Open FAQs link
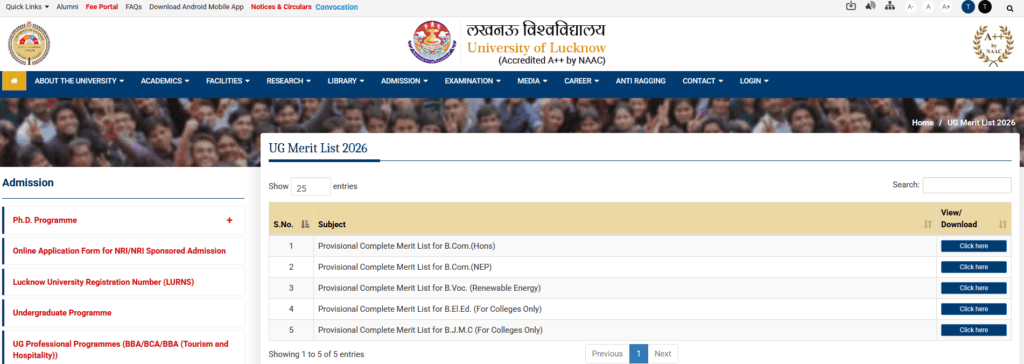This screenshot has width=1024, height=364. click(133, 7)
